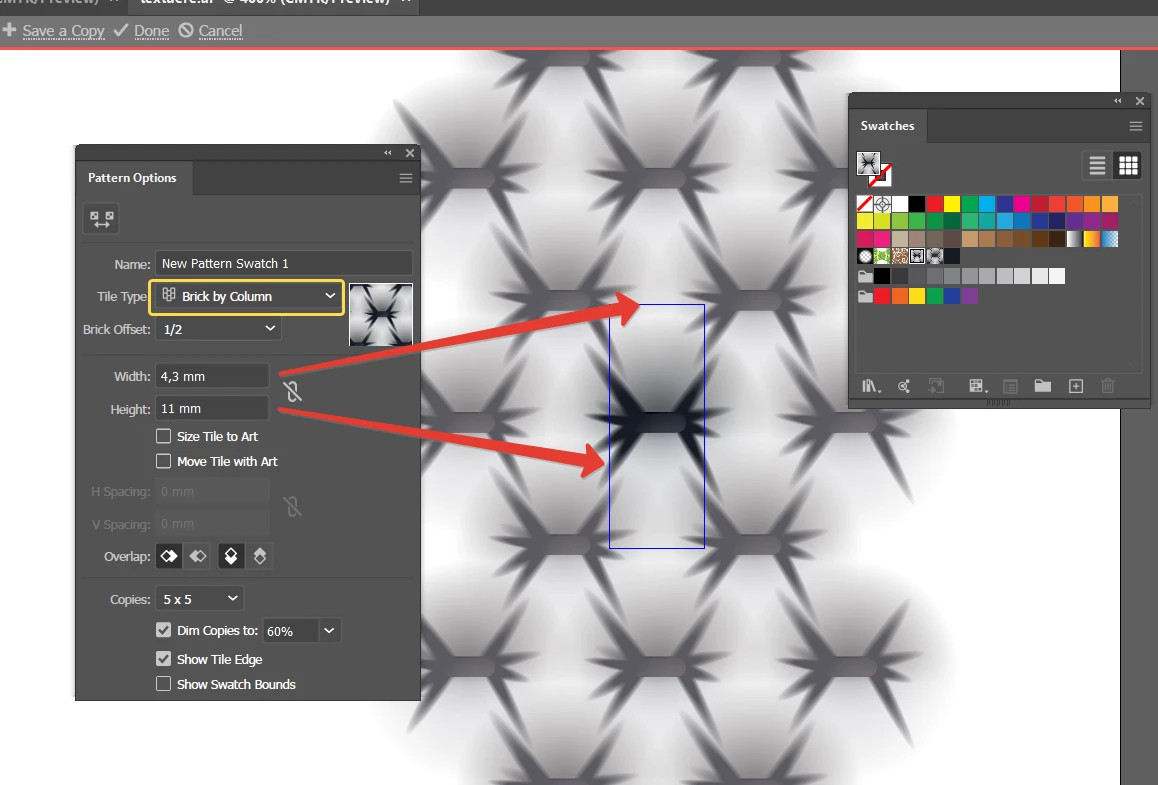Click the Height field showing 11 mm

(212, 408)
